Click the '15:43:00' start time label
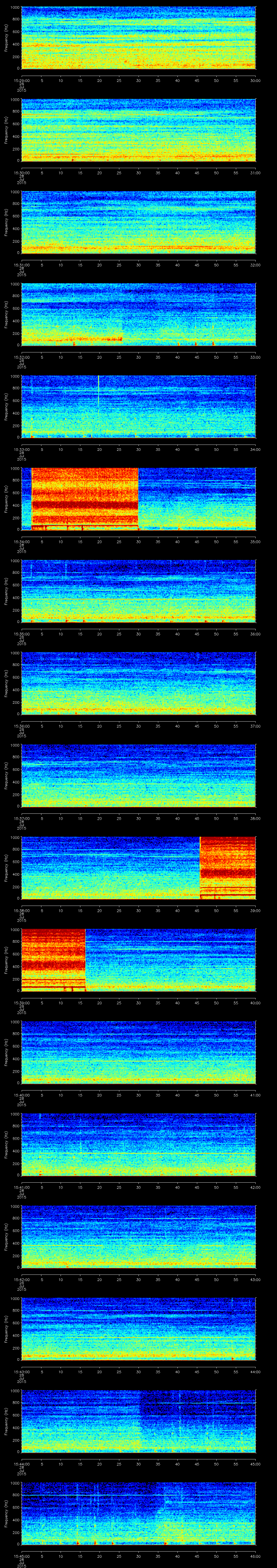Image resolution: width=277 pixels, height=1568 pixels. click(22, 1371)
